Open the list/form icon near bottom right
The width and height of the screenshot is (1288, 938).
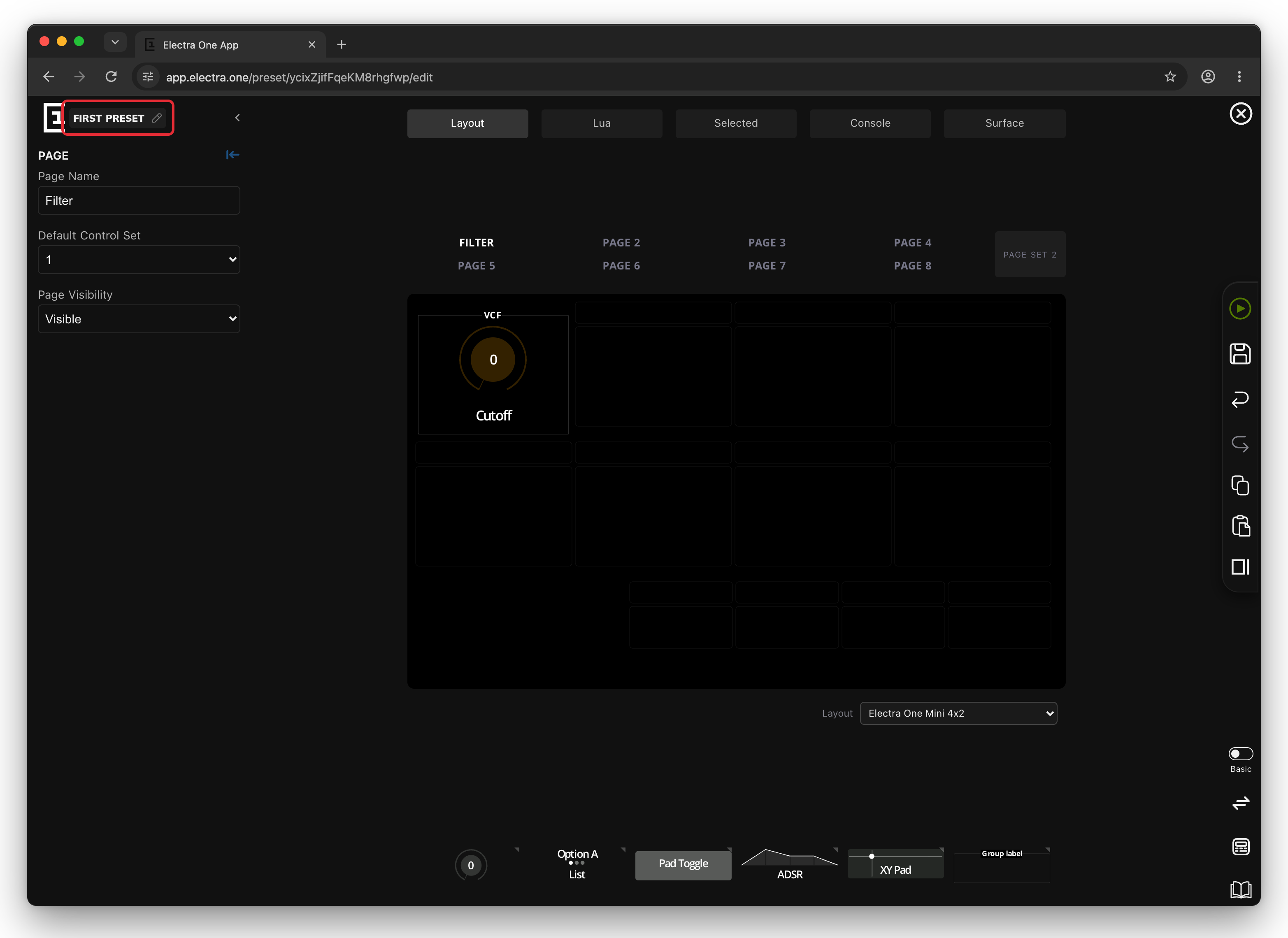pyautogui.click(x=1240, y=847)
